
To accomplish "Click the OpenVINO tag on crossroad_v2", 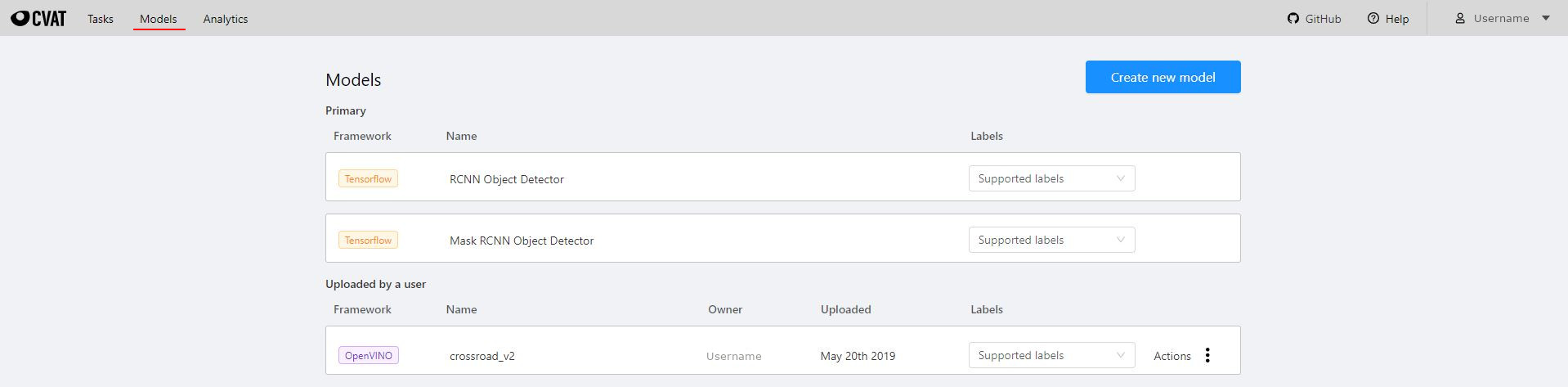I will 369,355.
